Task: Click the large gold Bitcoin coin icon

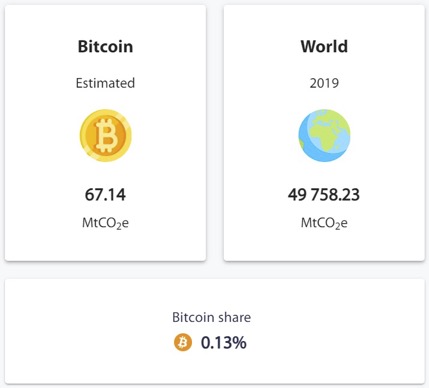Action: point(106,136)
